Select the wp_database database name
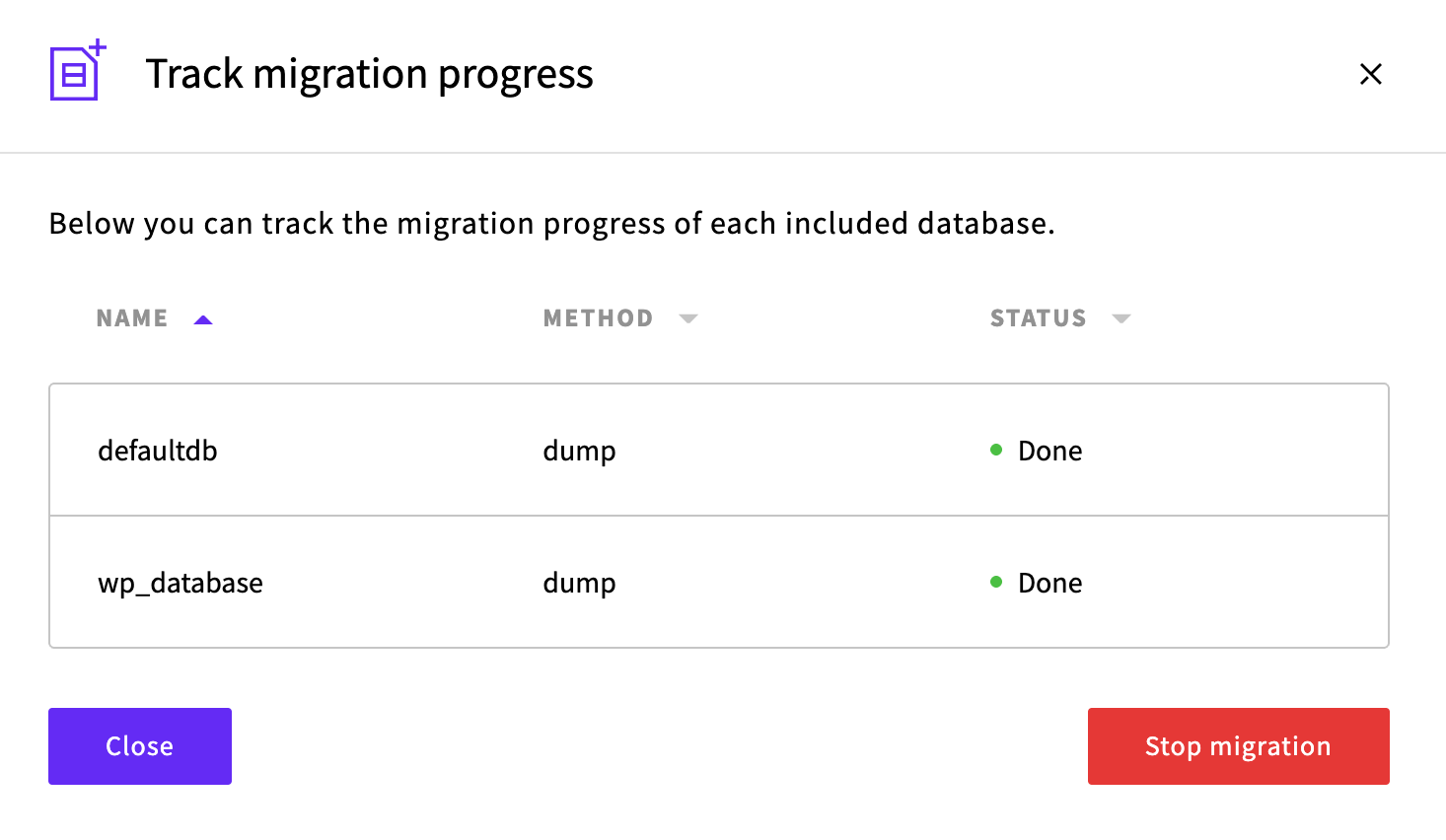The image size is (1446, 840). click(181, 583)
